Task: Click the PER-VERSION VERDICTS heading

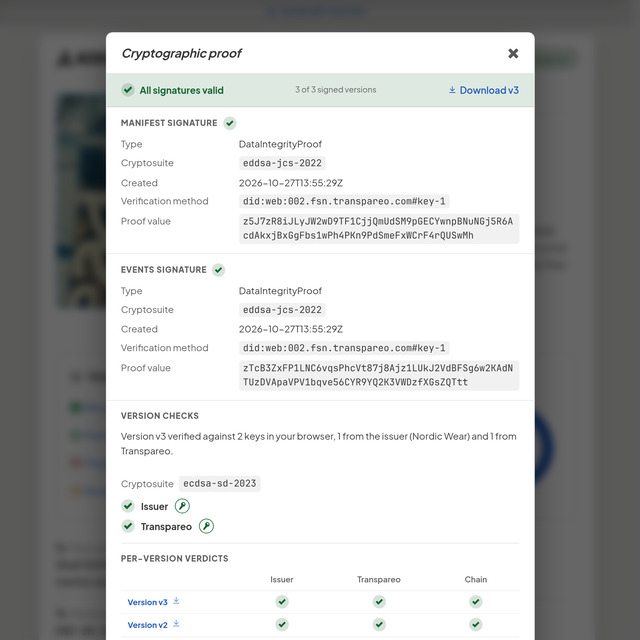Action: pos(174,559)
